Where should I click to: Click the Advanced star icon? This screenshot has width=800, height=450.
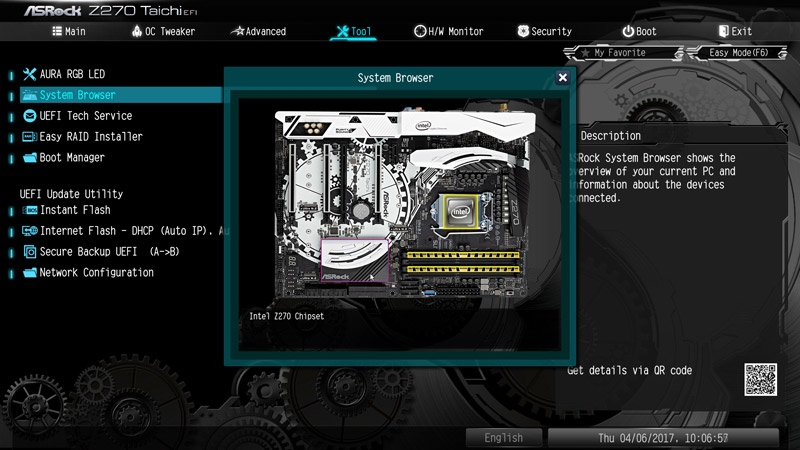pyautogui.click(x=237, y=31)
